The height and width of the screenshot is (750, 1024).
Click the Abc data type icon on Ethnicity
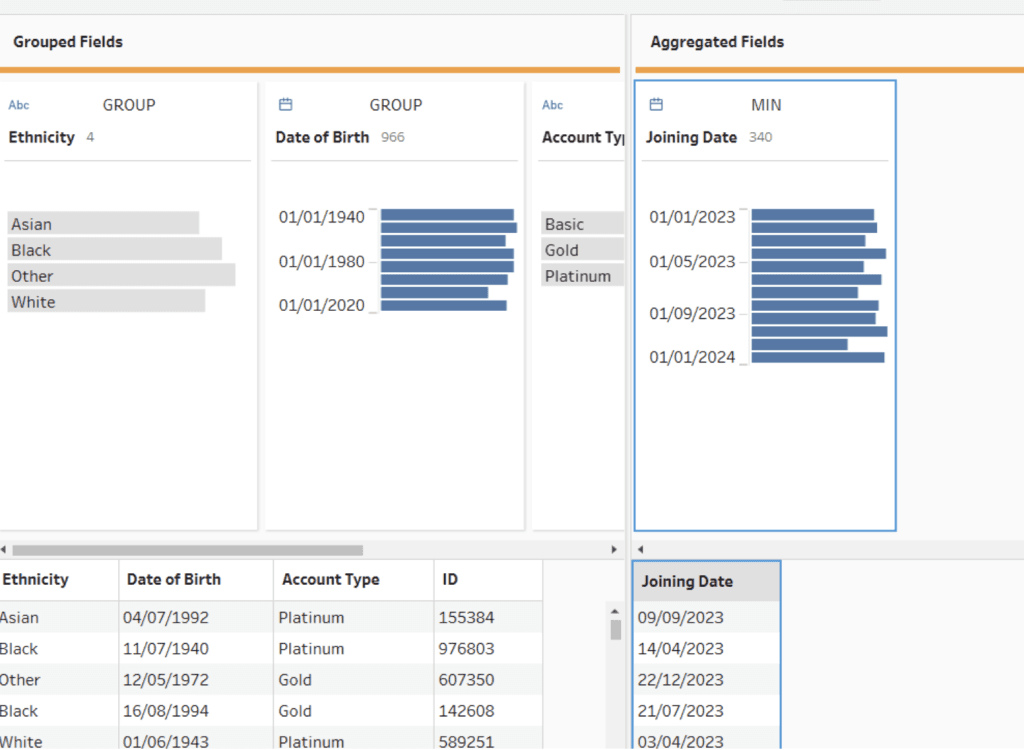pyautogui.click(x=19, y=105)
